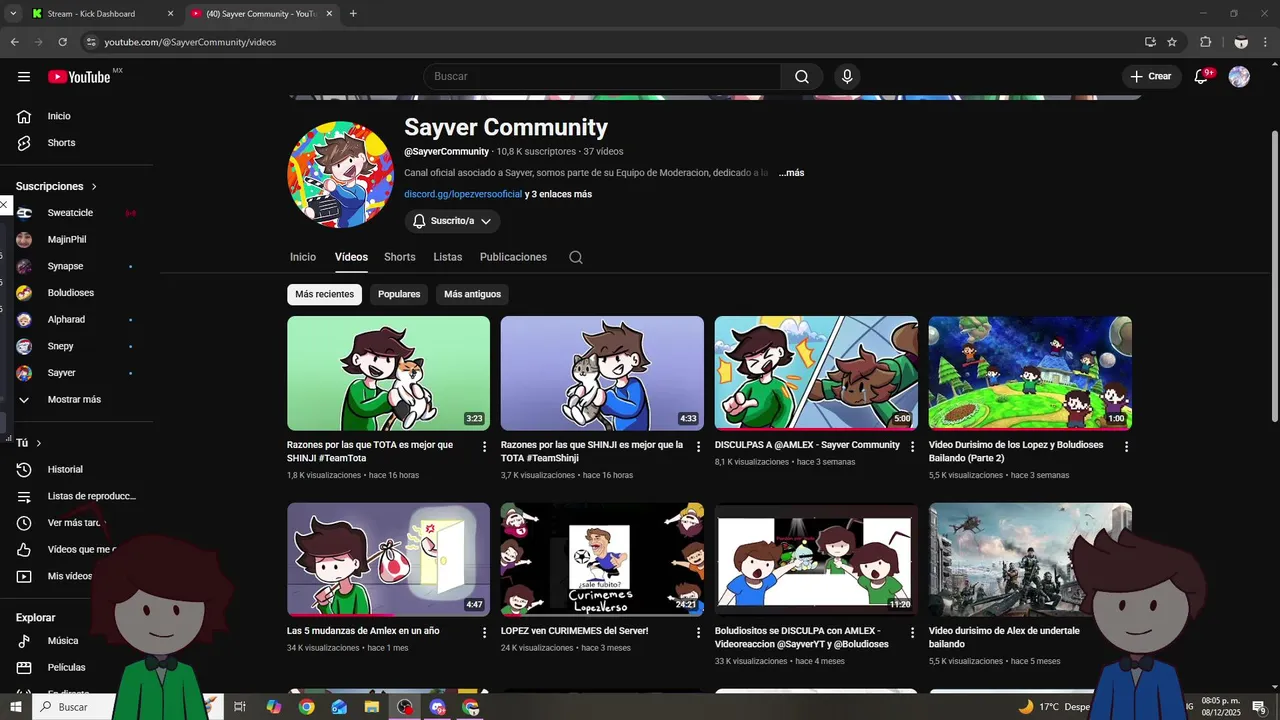The height and width of the screenshot is (720, 1280).
Task: Play the DISCULPAS A @AMLEX video thumbnail
Action: click(x=816, y=373)
